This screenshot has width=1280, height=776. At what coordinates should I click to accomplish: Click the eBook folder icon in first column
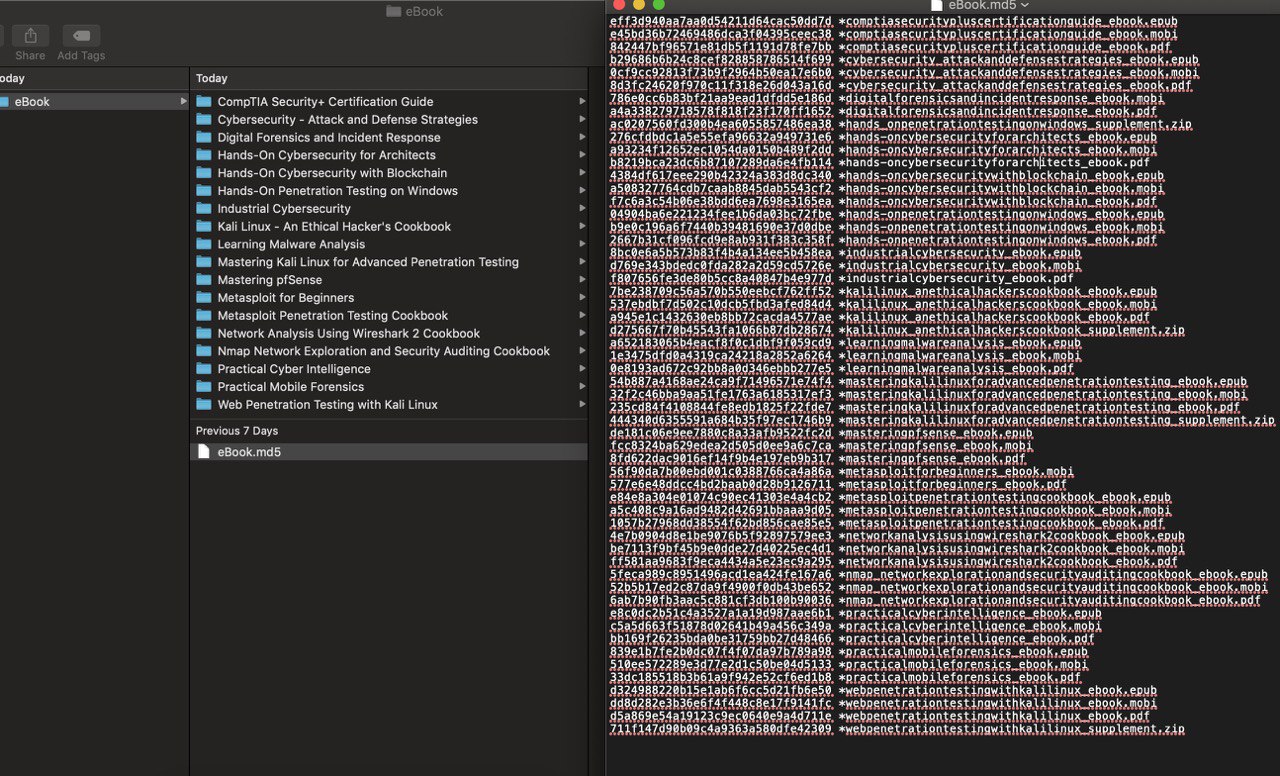coord(3,102)
